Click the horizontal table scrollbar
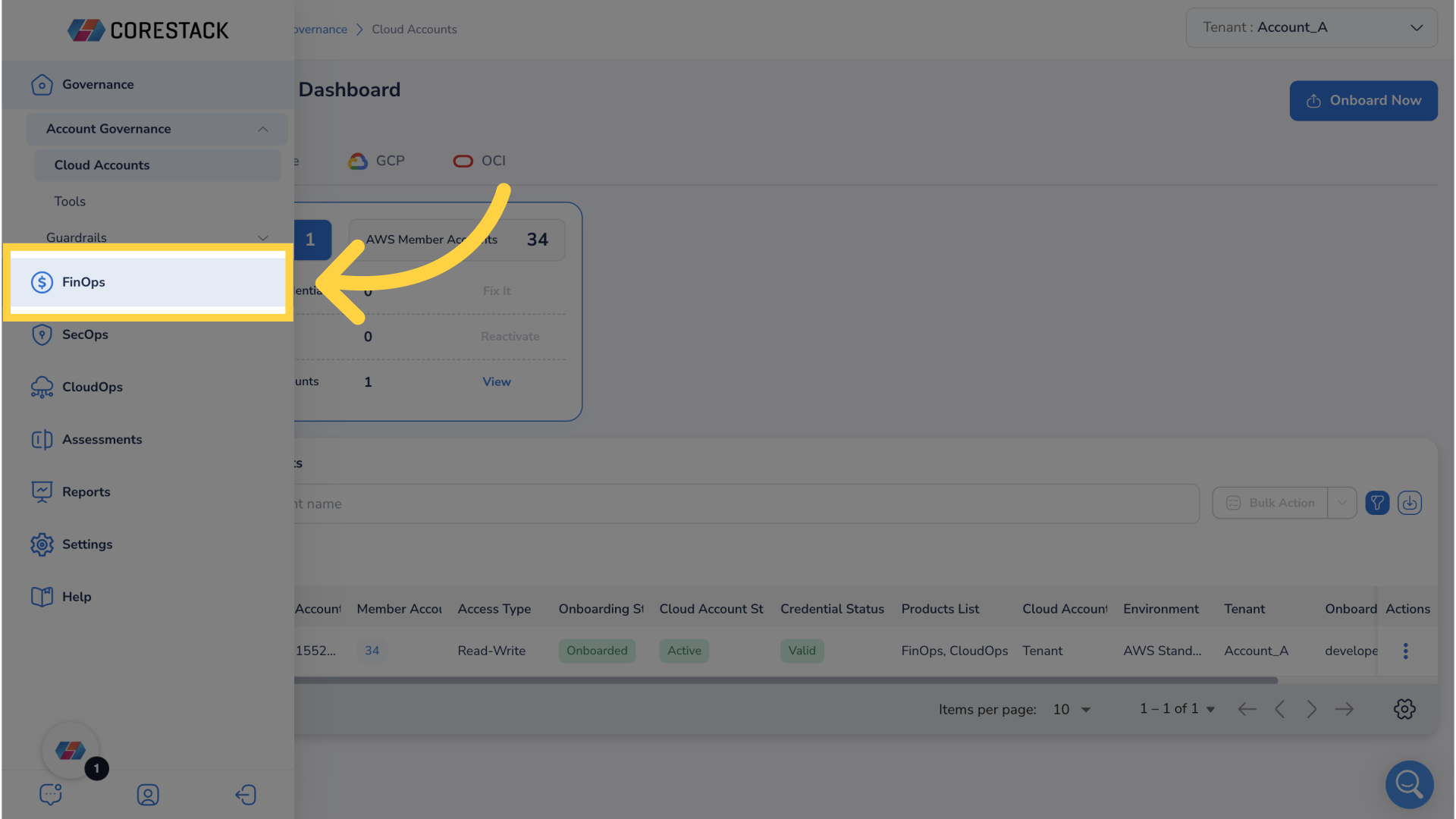This screenshot has width=1456, height=819. (x=786, y=680)
